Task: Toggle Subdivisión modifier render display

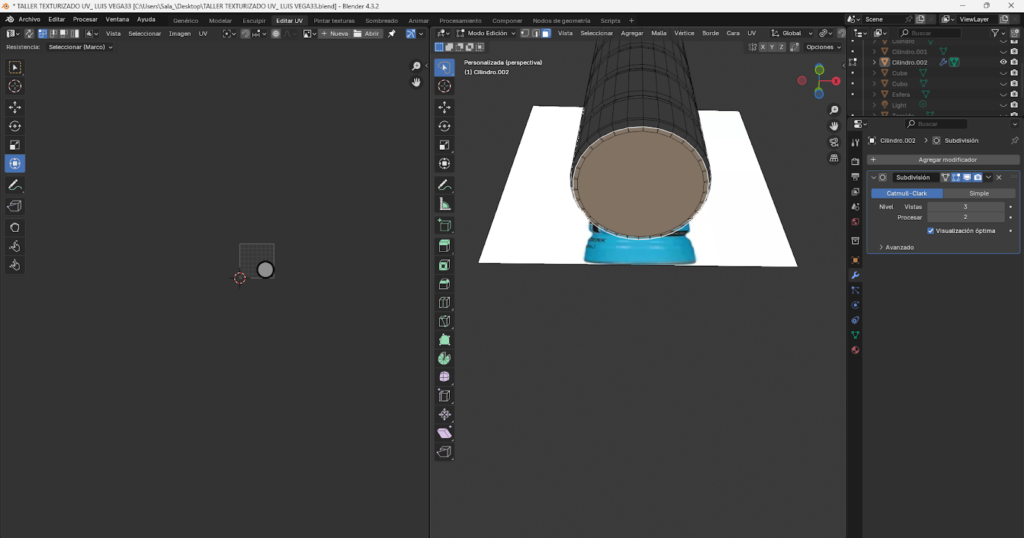Action: coord(978,178)
